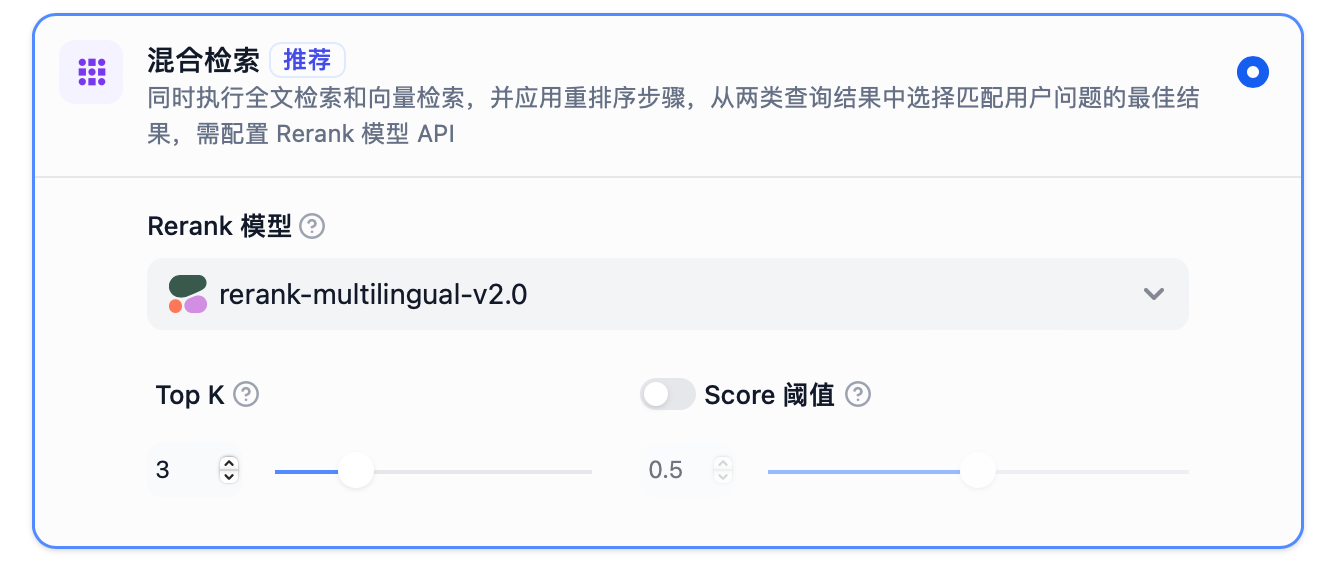Decrease Top K using the down arrow
Viewport: 1336px width, 562px height.
[229, 476]
